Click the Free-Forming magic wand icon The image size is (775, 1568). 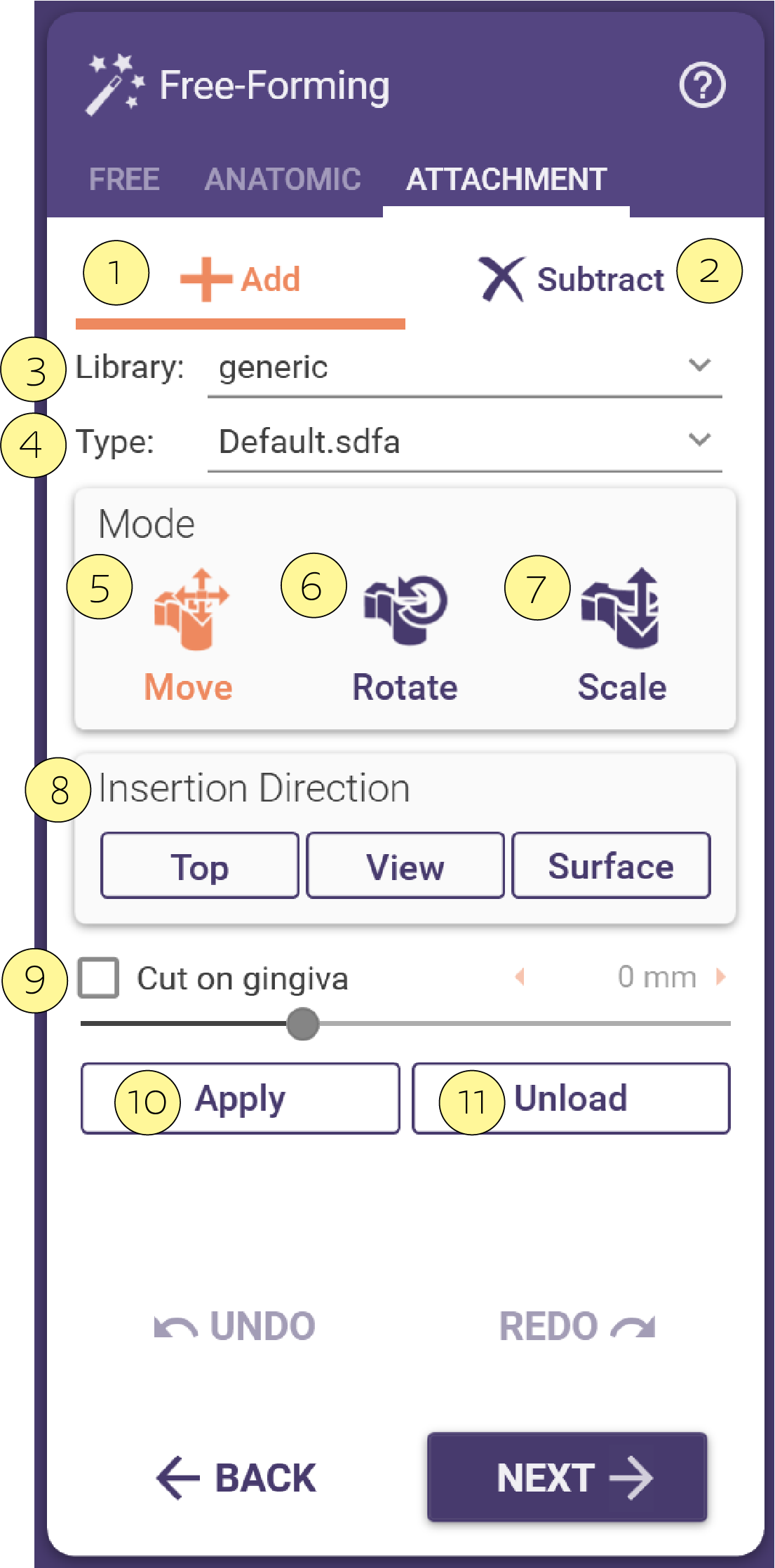click(115, 85)
